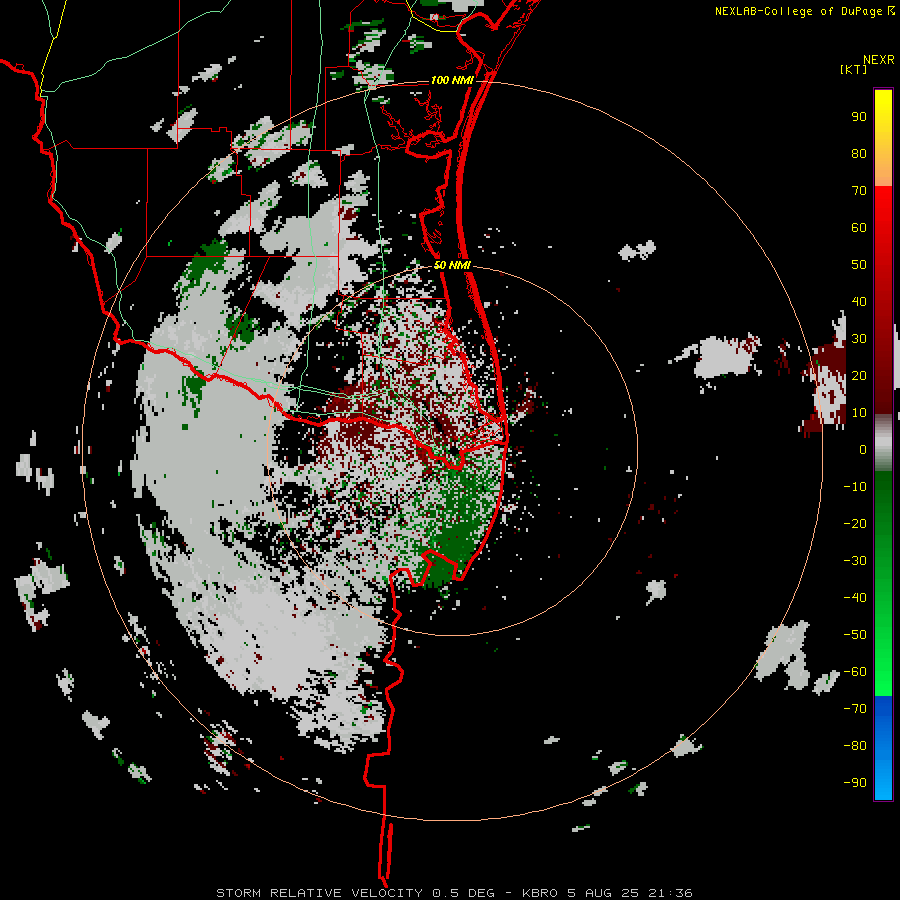This screenshot has width=900, height=900.
Task: Click the 100 NMI range ring label
Action: click(x=452, y=80)
